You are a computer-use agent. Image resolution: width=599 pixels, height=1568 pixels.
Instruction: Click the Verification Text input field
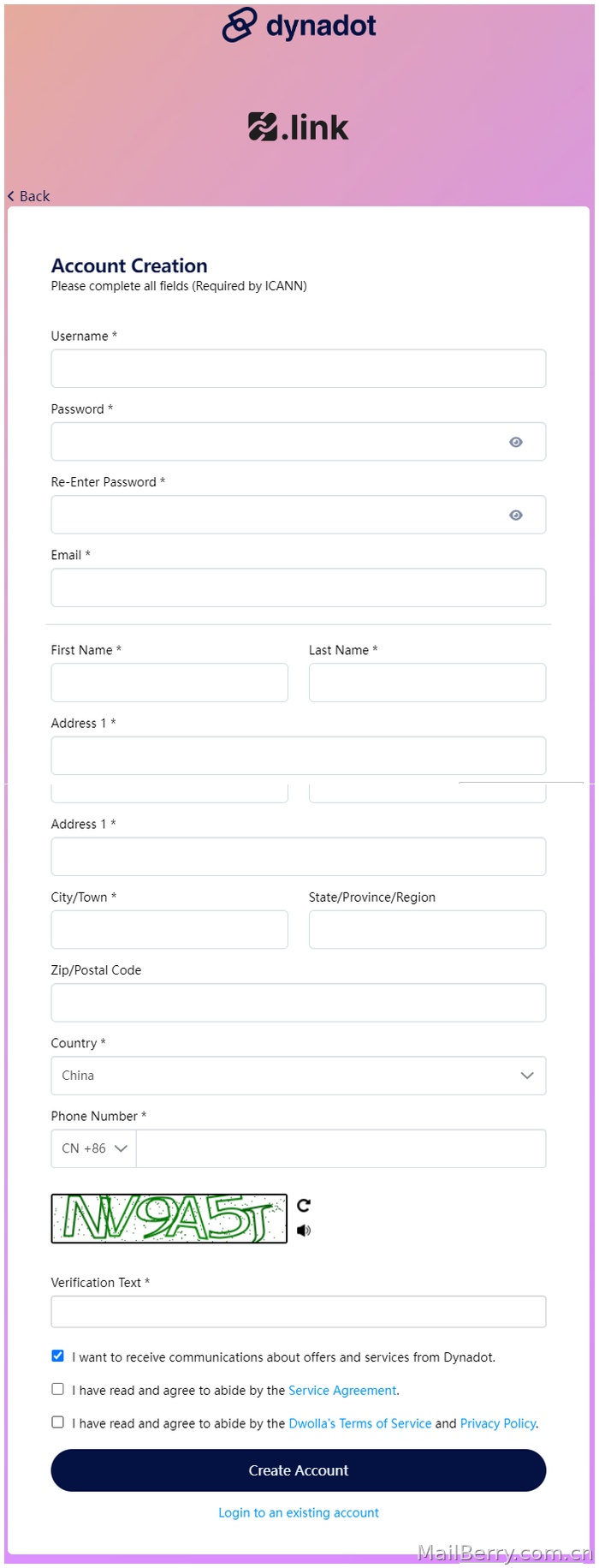299,1312
